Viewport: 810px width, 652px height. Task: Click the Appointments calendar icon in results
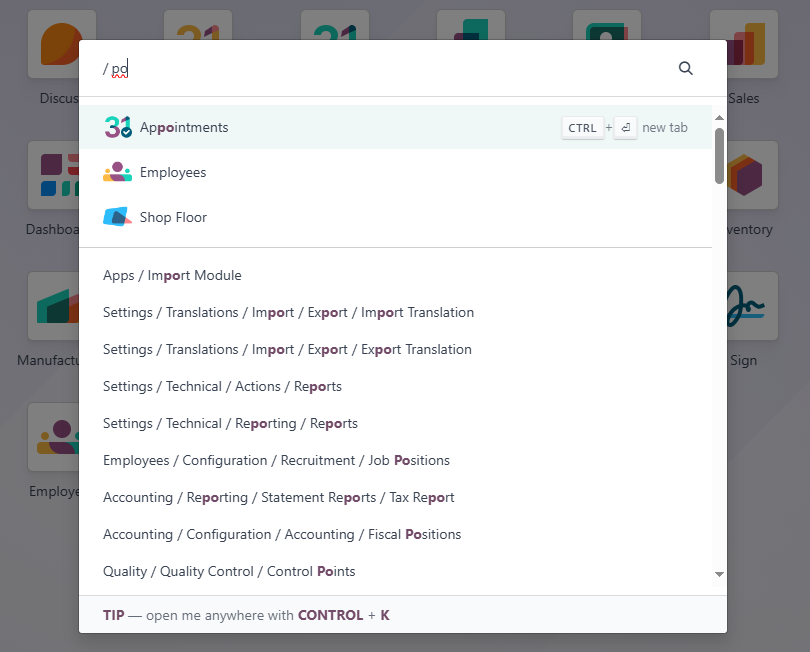point(118,127)
